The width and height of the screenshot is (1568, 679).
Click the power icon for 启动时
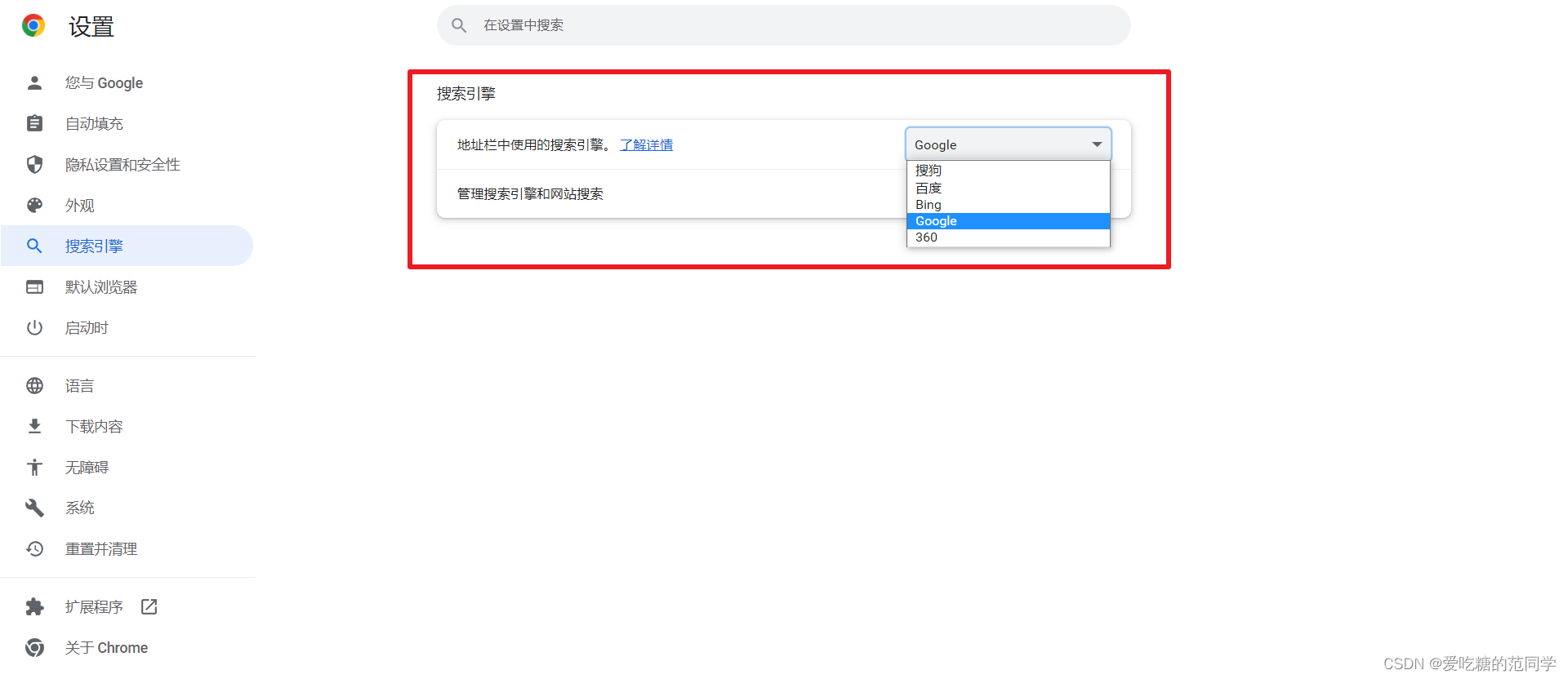coord(34,327)
